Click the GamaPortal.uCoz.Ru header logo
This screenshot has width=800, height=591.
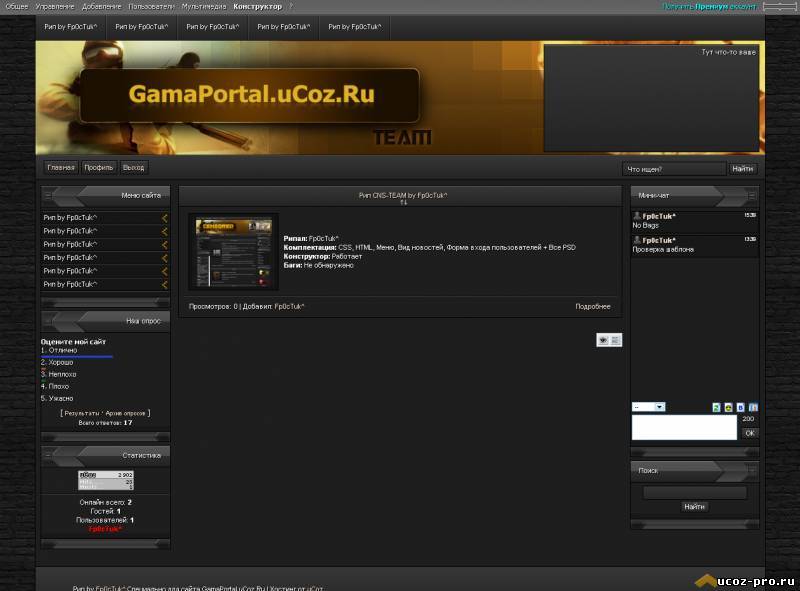tap(250, 95)
